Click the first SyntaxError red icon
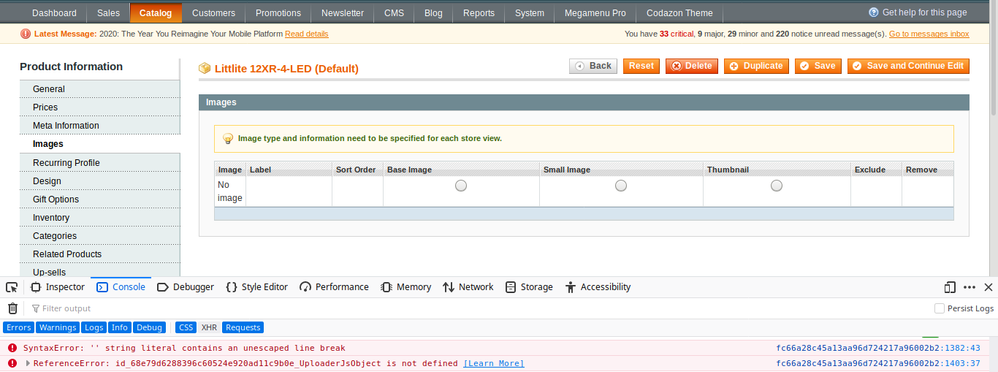Screen dimensions: 998x372 tap(12, 348)
